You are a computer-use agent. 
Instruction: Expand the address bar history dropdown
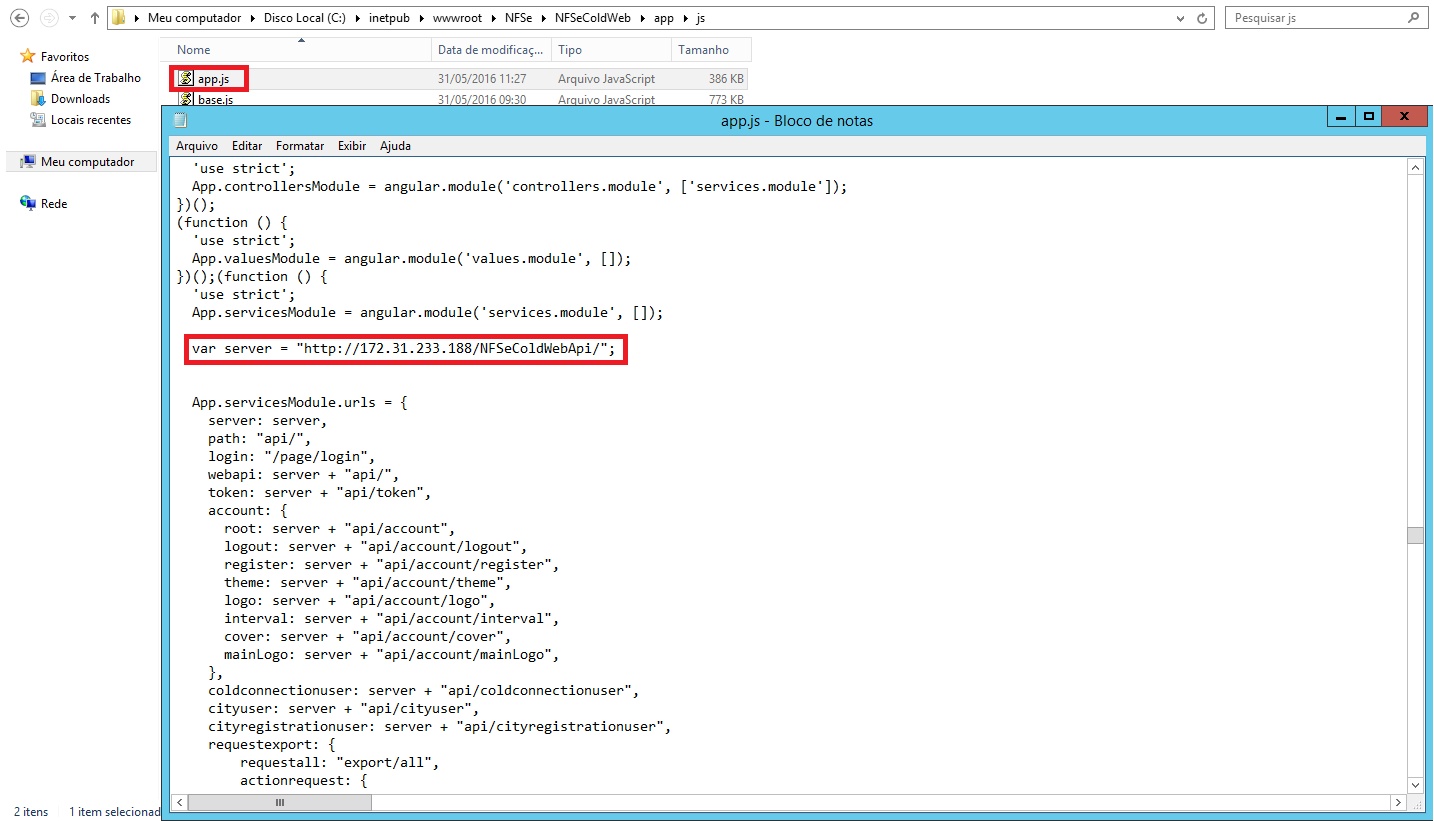(1181, 18)
